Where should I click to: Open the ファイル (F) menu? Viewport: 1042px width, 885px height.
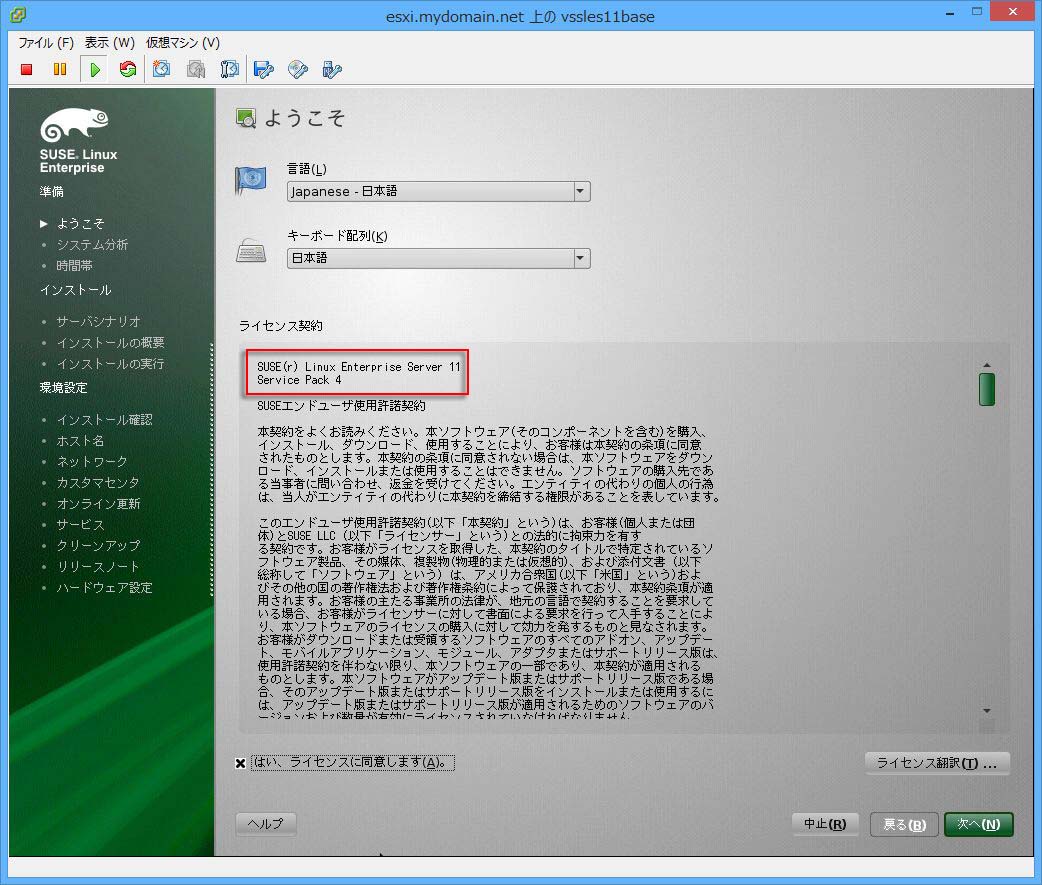click(x=46, y=43)
